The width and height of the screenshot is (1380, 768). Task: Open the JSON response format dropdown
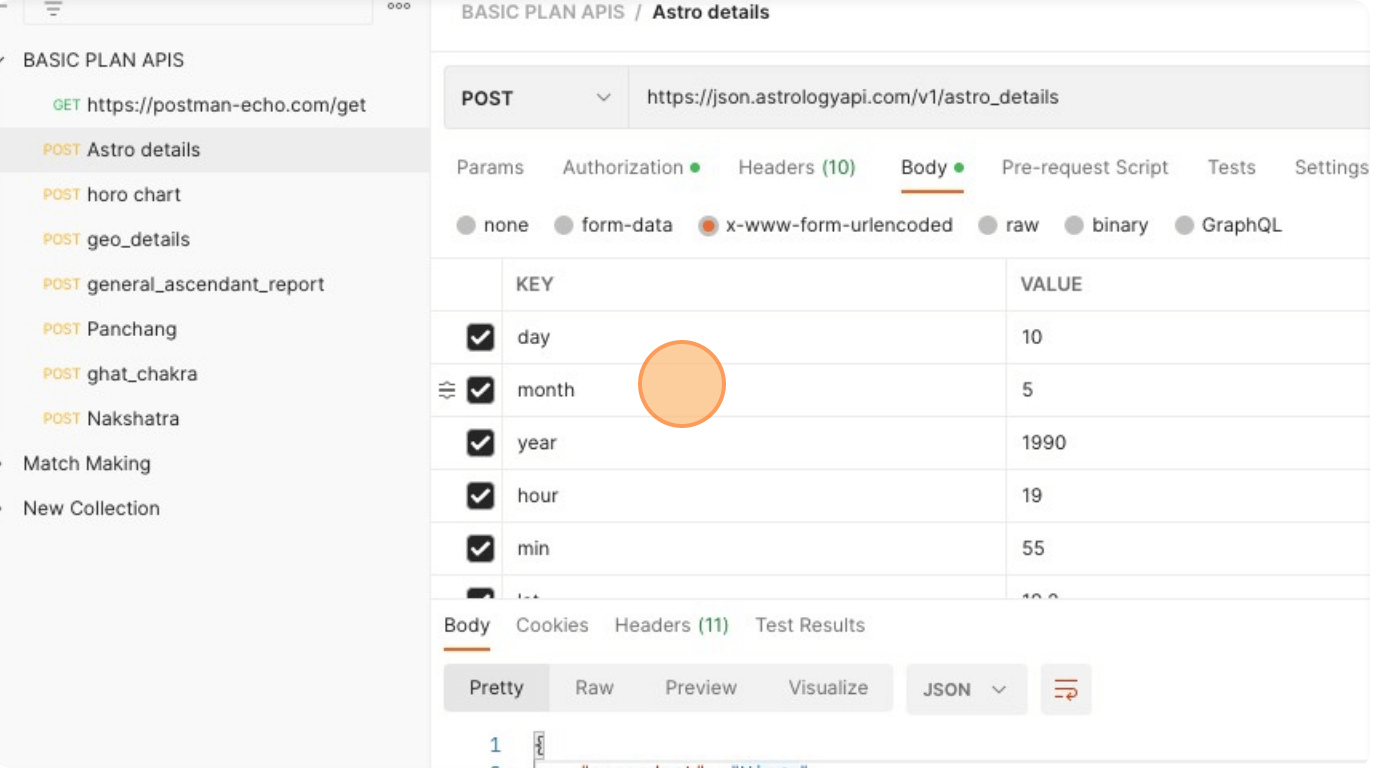(x=964, y=689)
